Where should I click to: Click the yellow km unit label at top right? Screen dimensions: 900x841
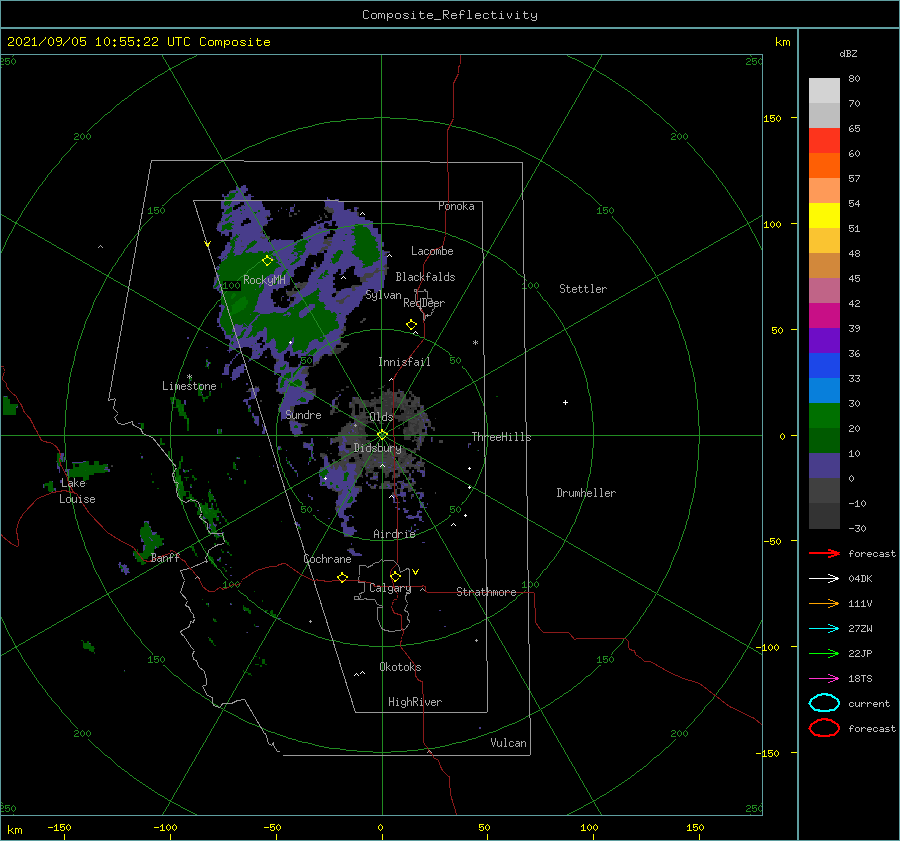(782, 41)
